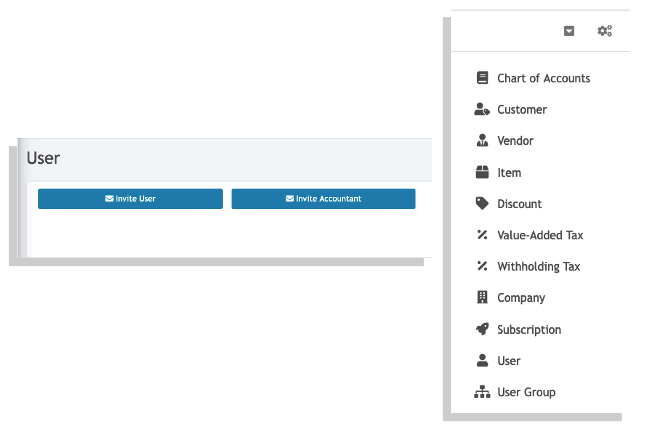Click the Discount tag icon
This screenshot has height=433, width=646.
(x=482, y=204)
